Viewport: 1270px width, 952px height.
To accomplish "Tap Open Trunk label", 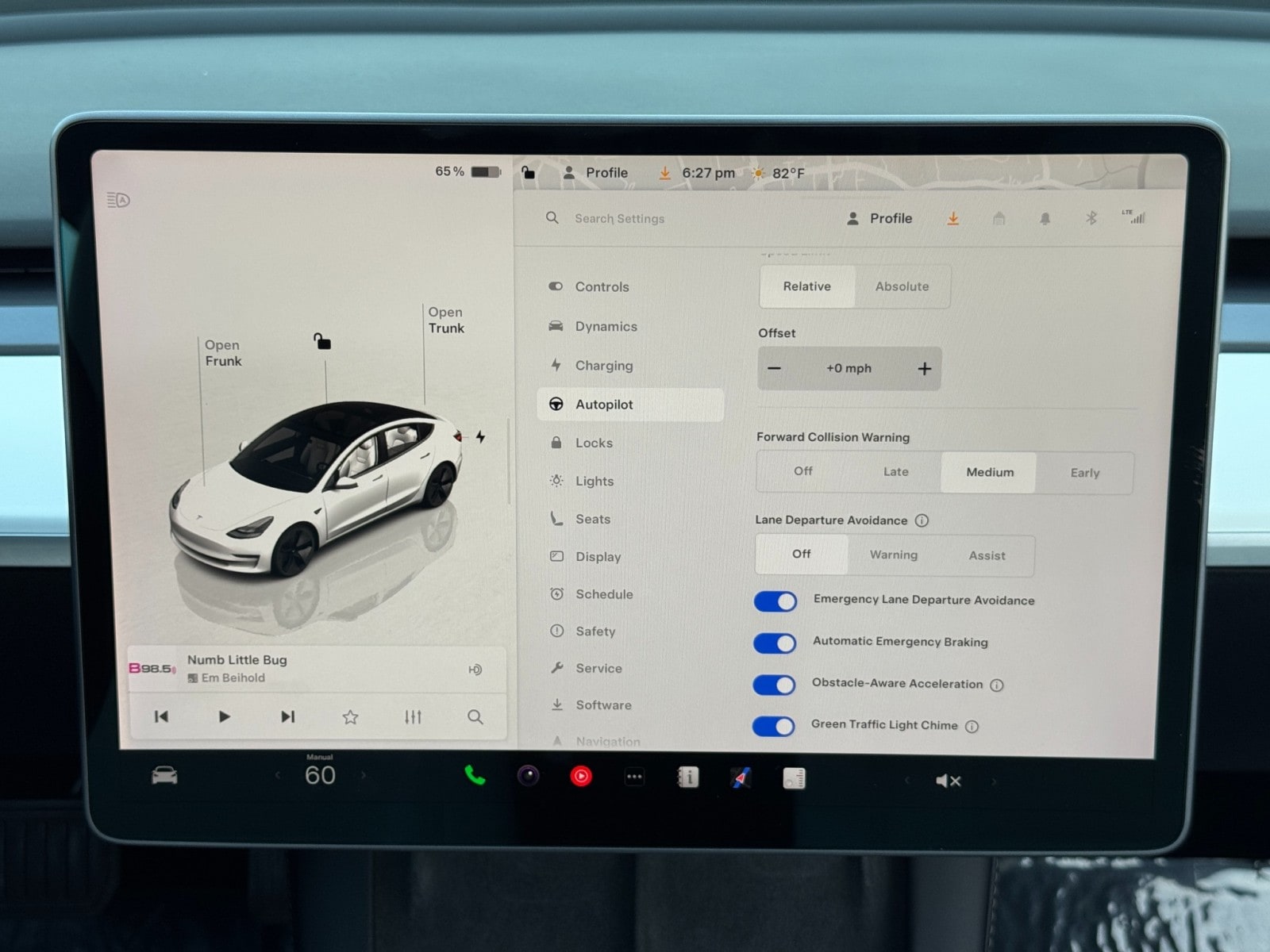I will [x=446, y=321].
